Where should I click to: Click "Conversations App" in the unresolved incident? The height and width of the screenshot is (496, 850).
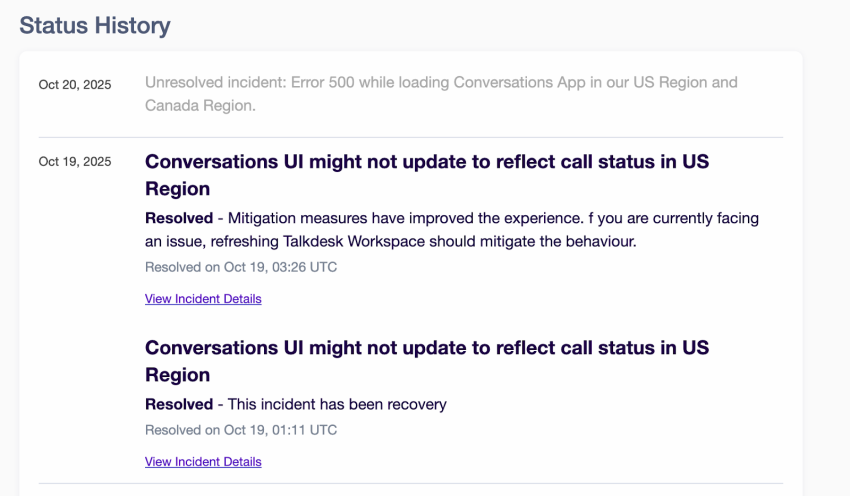point(520,83)
